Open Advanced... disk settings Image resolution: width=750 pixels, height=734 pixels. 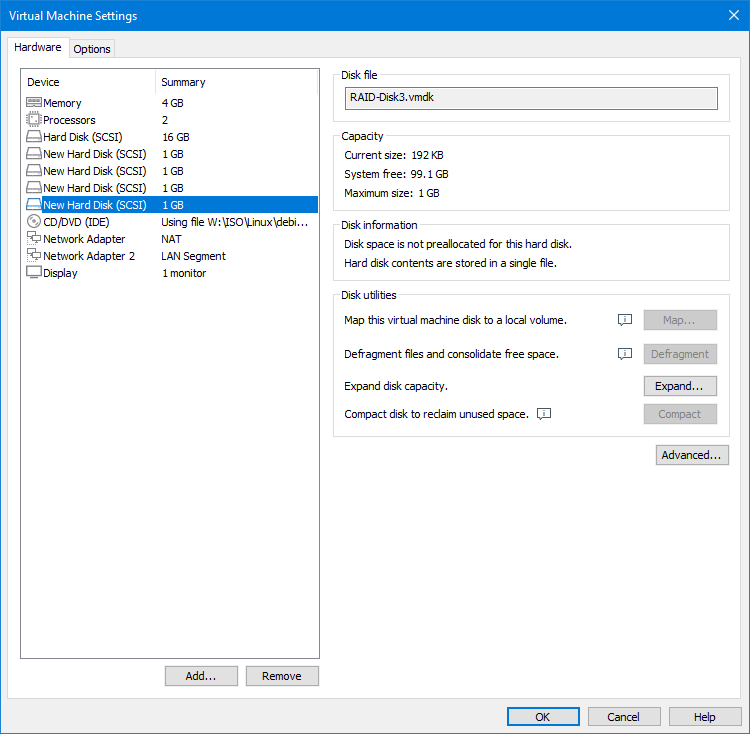pyautogui.click(x=692, y=455)
